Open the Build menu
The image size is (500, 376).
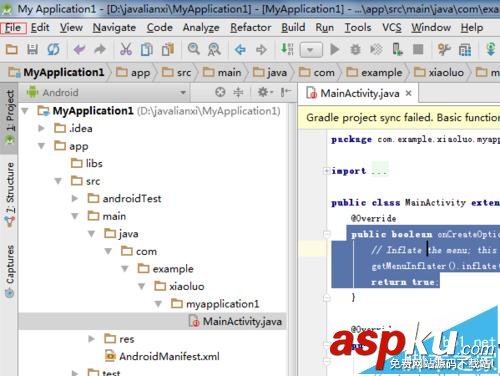pyautogui.click(x=293, y=27)
